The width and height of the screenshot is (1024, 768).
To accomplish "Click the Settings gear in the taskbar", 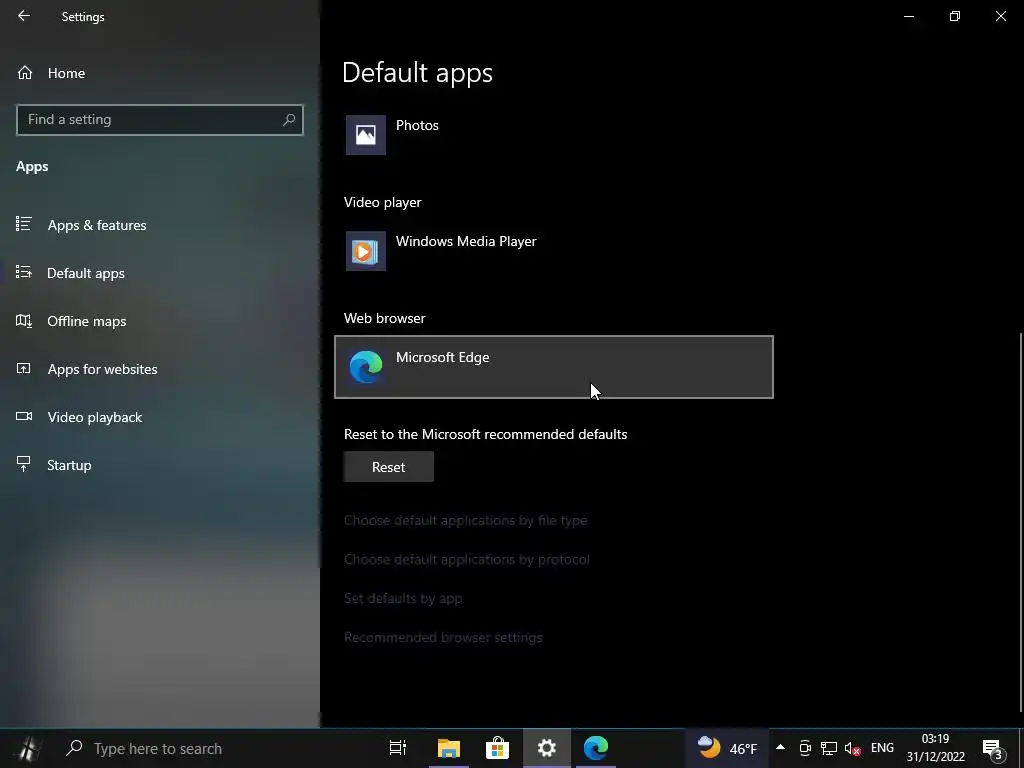I will click(x=547, y=748).
